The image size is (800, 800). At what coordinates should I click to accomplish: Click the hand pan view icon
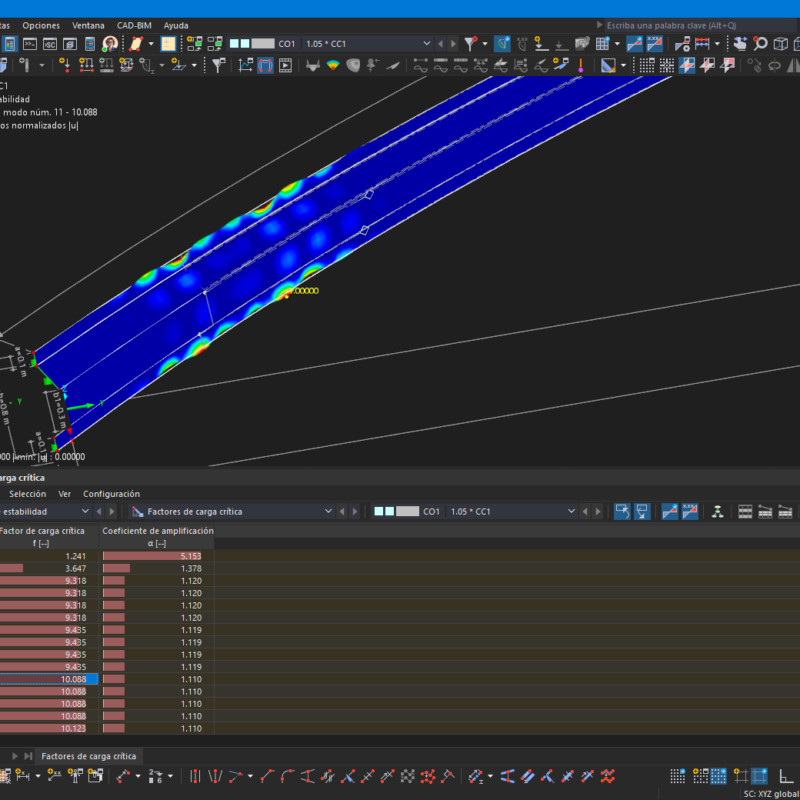pos(740,44)
